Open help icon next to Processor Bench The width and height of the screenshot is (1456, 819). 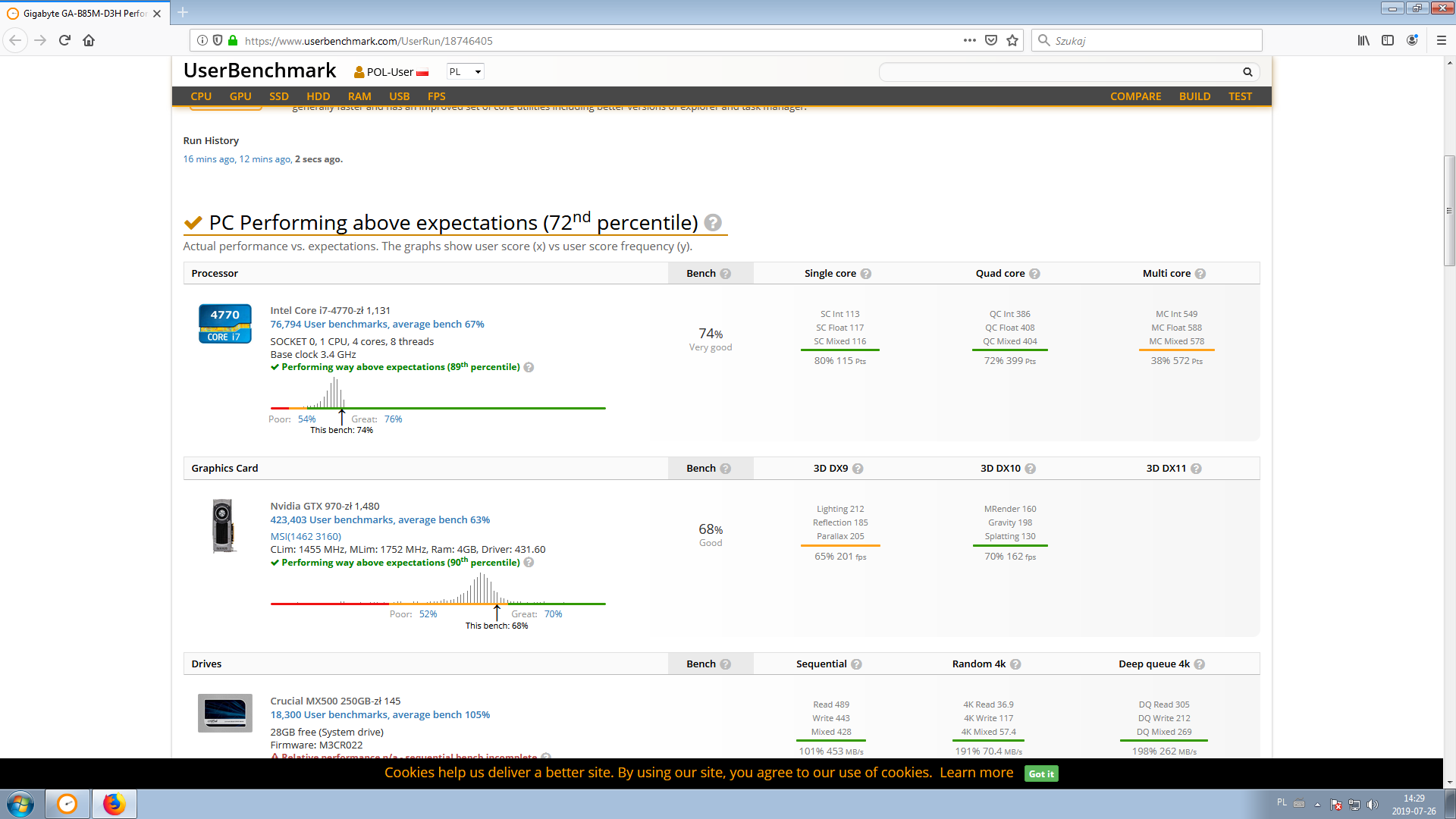tap(726, 274)
